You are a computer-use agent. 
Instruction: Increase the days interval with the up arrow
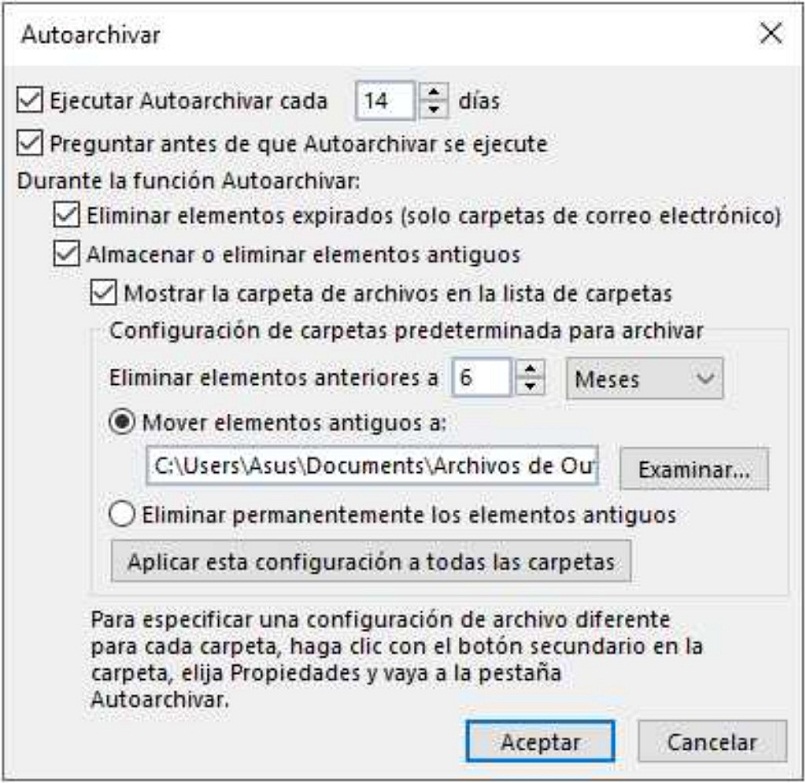(434, 92)
